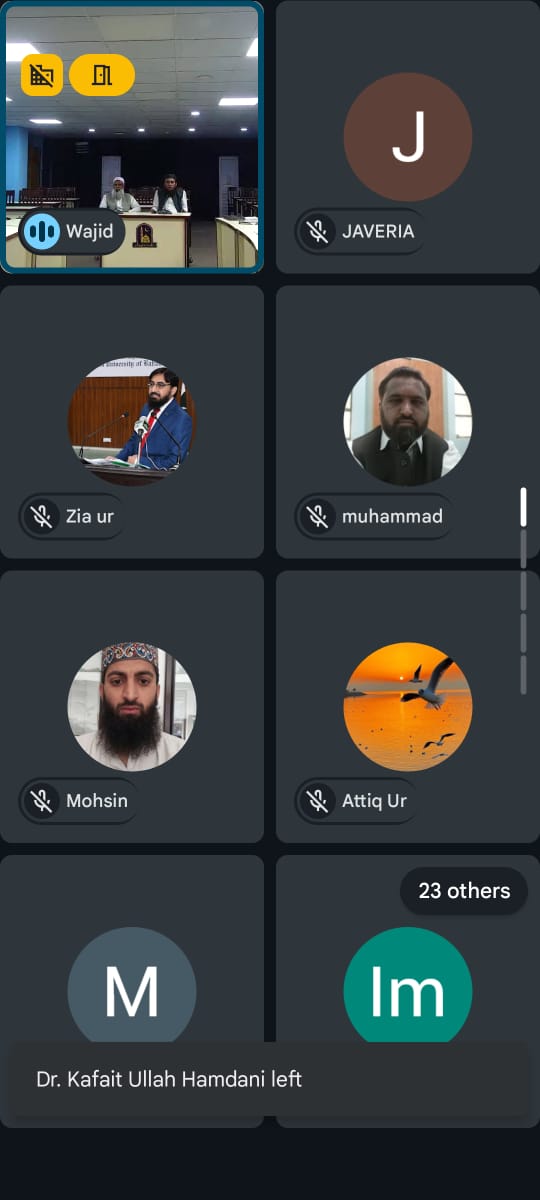Tap the Wajid name label
540x1200 pixels.
coord(89,232)
